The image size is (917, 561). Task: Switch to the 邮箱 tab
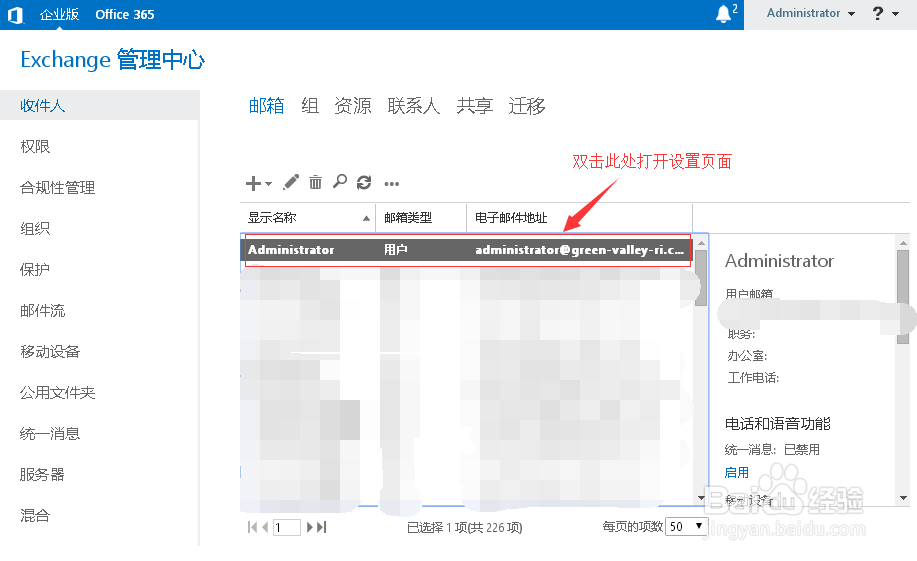[x=267, y=105]
